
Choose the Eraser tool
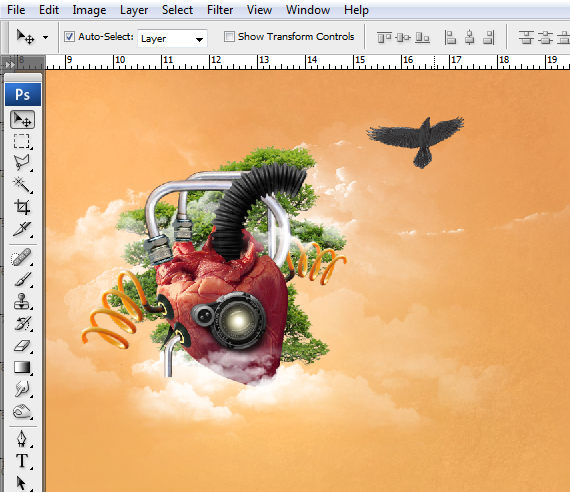pyautogui.click(x=22, y=345)
